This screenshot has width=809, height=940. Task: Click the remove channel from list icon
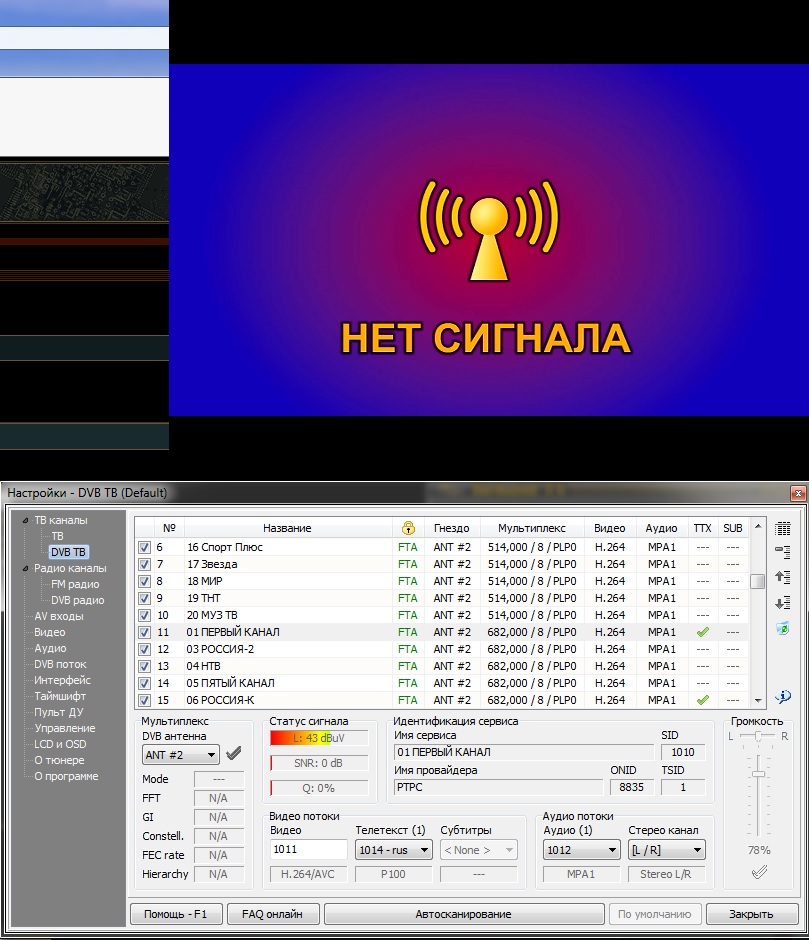(783, 553)
